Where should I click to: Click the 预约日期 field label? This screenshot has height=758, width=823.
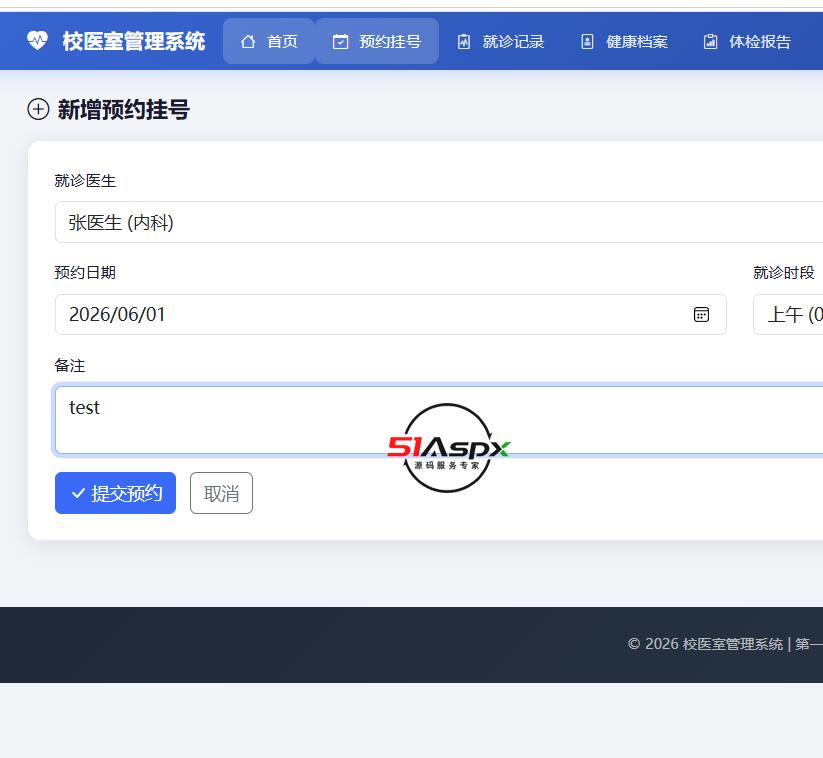tap(85, 272)
